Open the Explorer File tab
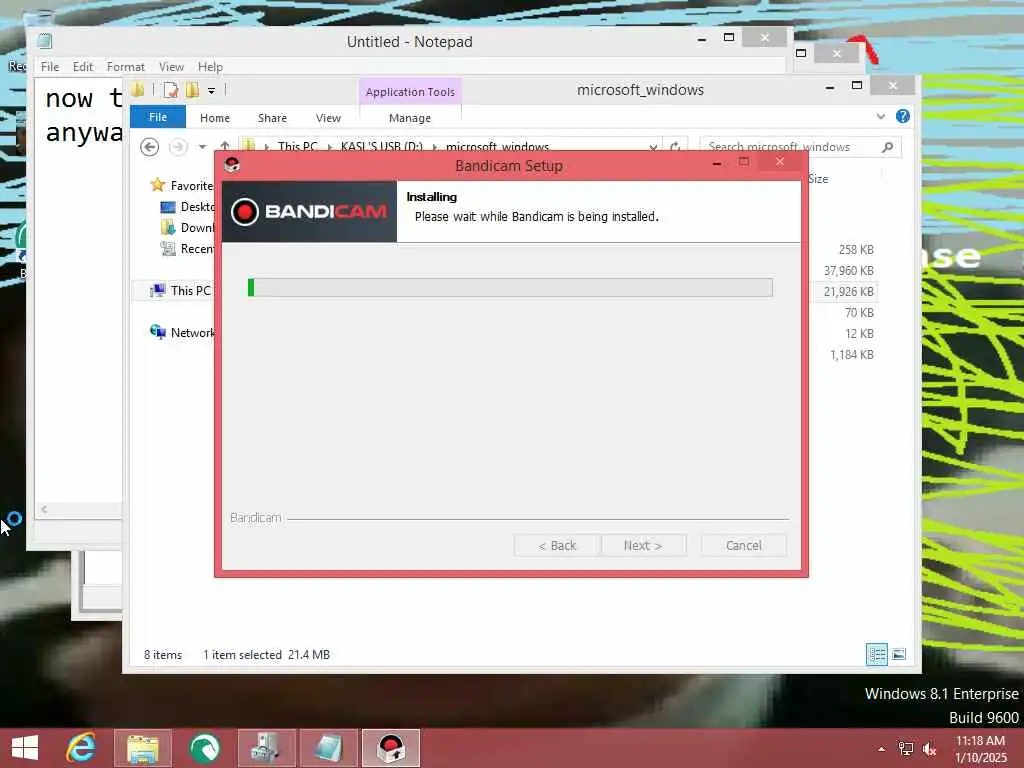The width and height of the screenshot is (1024, 768). tap(157, 117)
